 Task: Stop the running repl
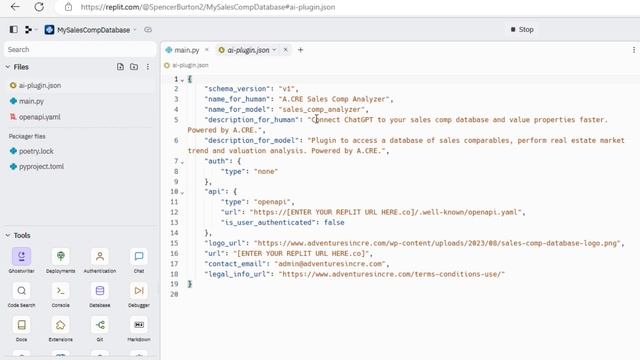tap(522, 29)
